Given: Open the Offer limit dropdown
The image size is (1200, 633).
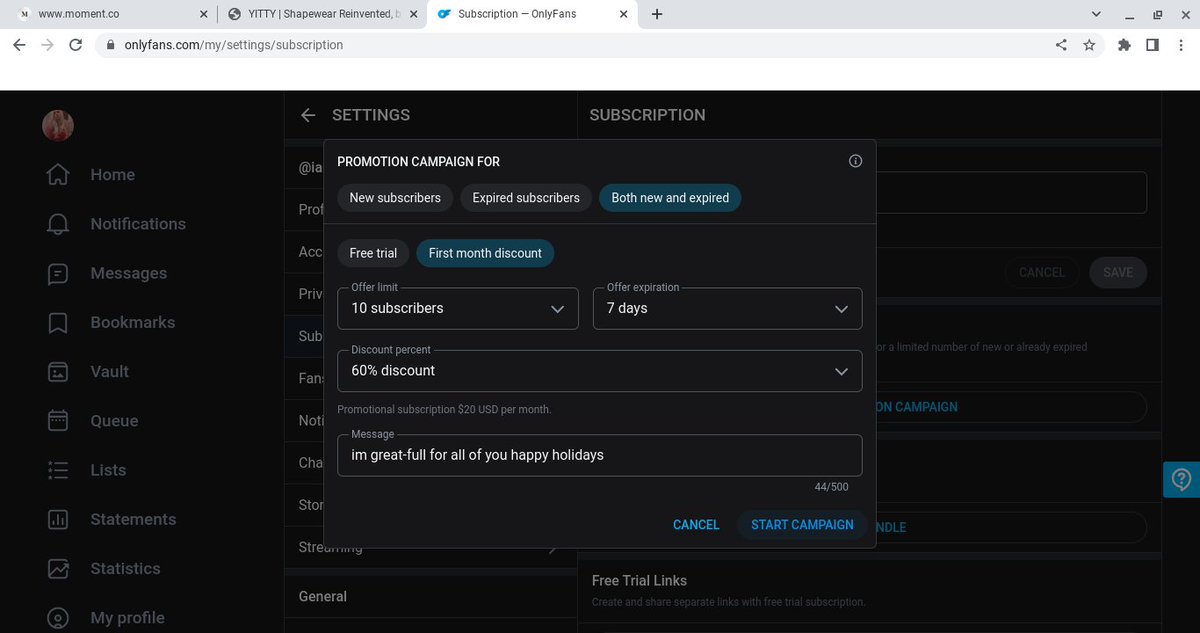Looking at the screenshot, I should (458, 308).
